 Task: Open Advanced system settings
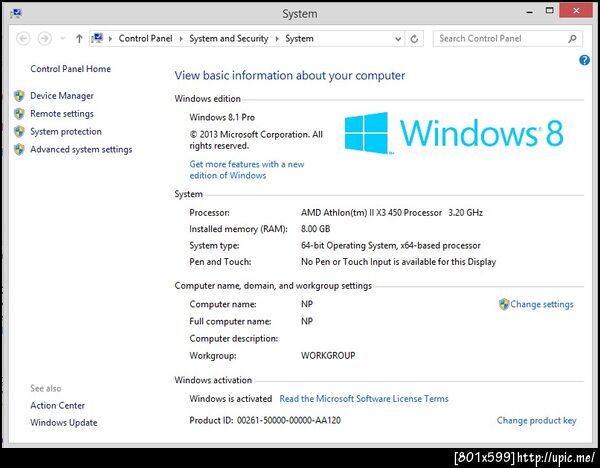pos(81,150)
